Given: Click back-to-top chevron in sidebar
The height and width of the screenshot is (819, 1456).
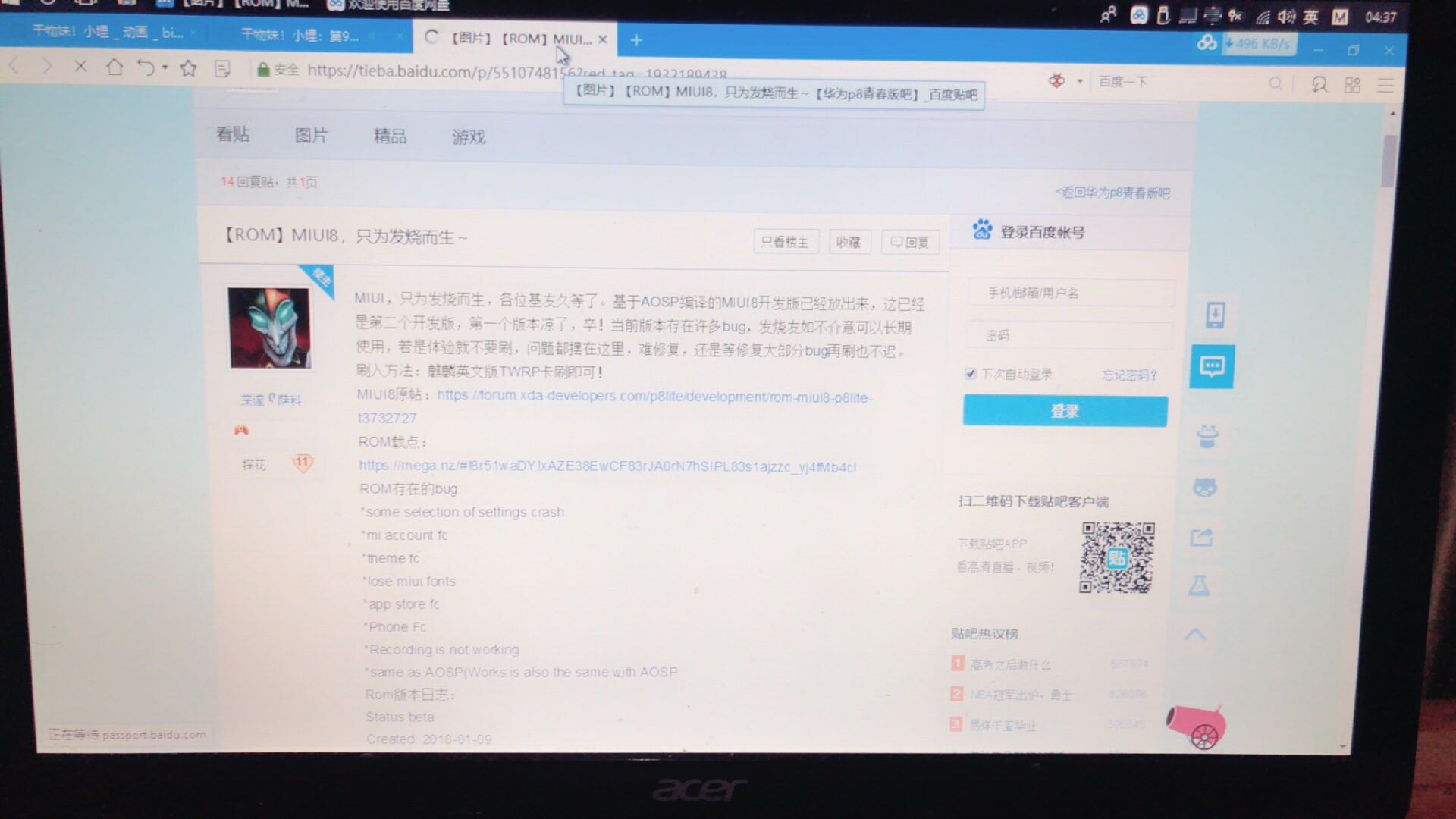Looking at the screenshot, I should click(1195, 635).
